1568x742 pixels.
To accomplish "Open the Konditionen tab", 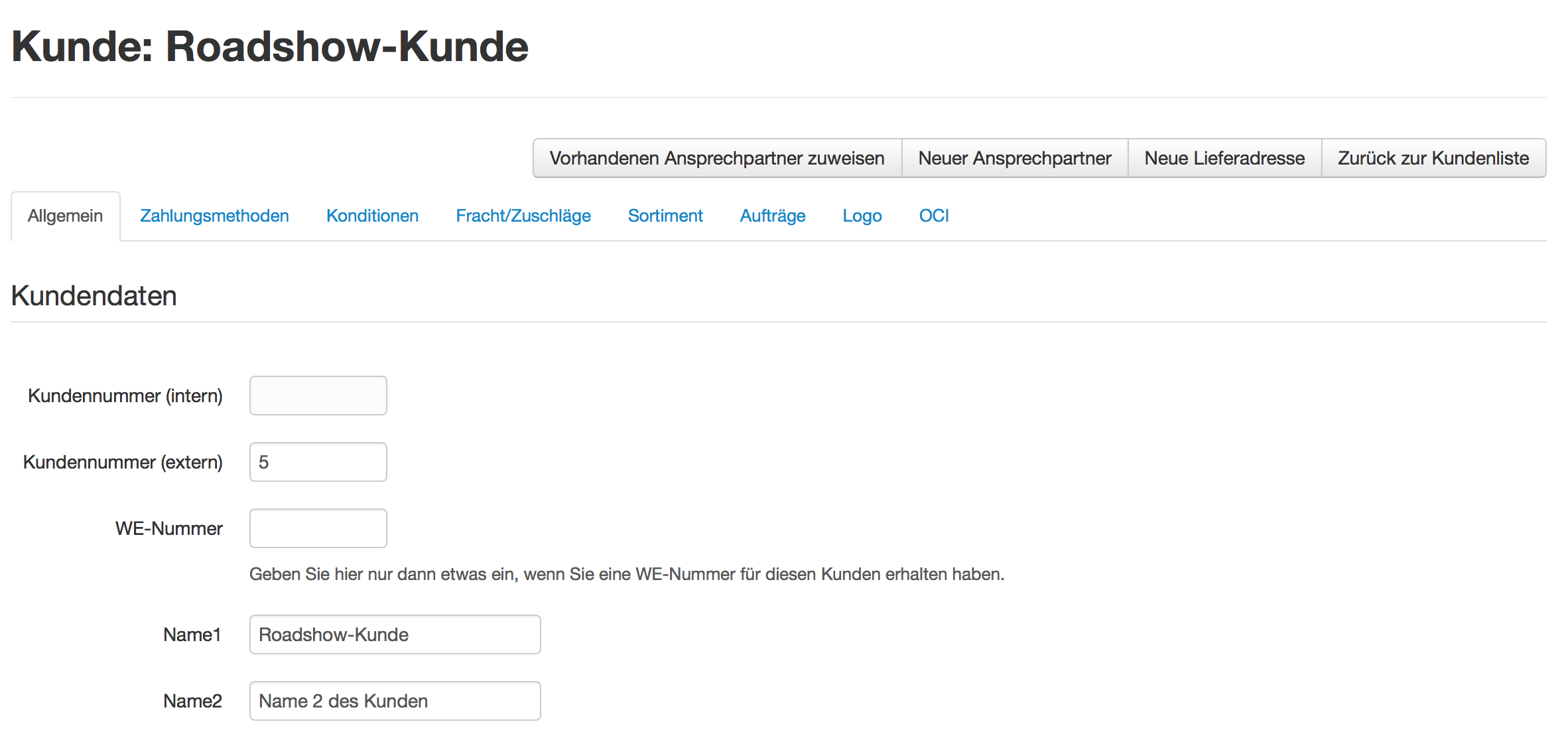I will pyautogui.click(x=371, y=216).
